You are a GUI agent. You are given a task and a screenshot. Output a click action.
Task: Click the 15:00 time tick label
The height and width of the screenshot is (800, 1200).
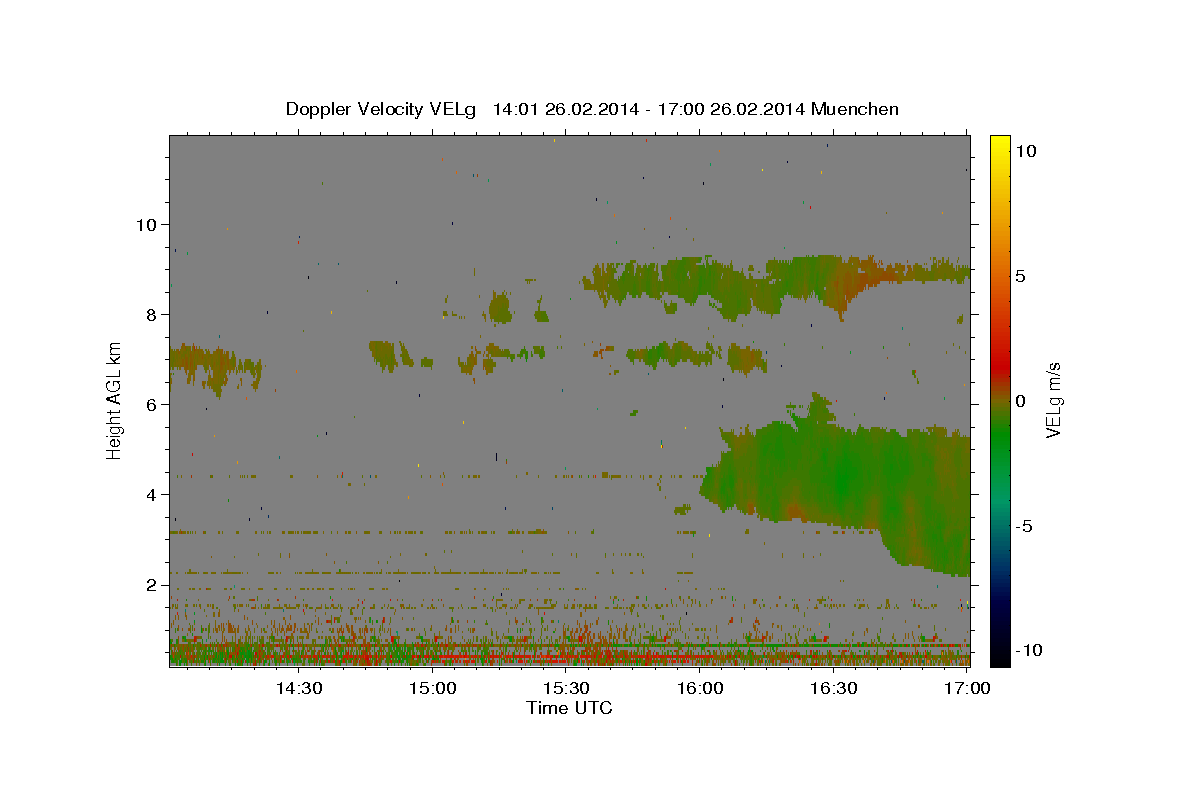tap(432, 688)
